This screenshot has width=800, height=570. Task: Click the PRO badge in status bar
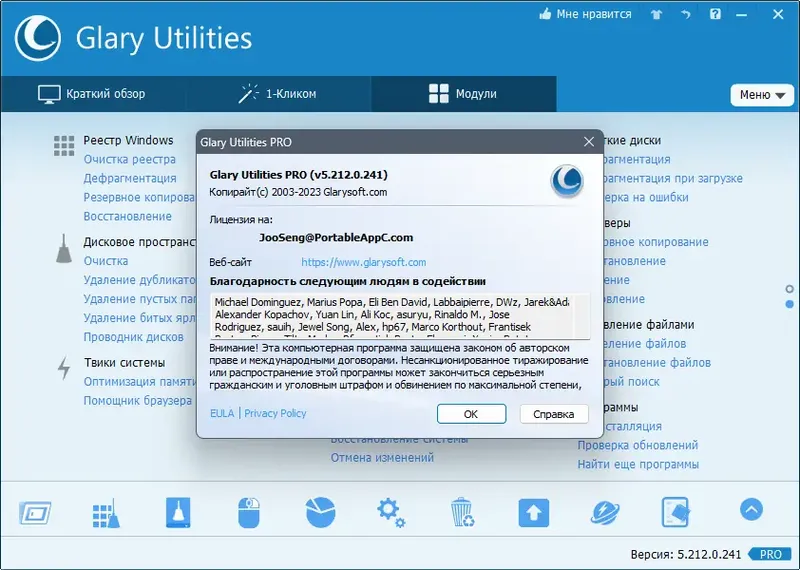point(770,554)
